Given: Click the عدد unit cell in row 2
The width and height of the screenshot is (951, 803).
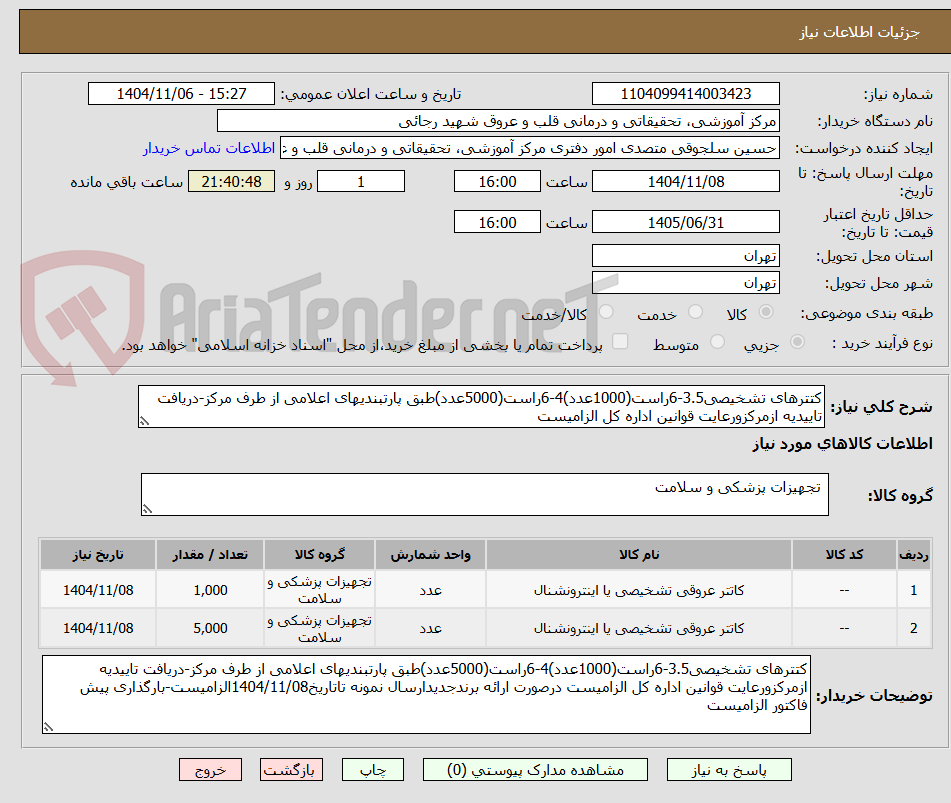Looking at the screenshot, I should [x=430, y=628].
